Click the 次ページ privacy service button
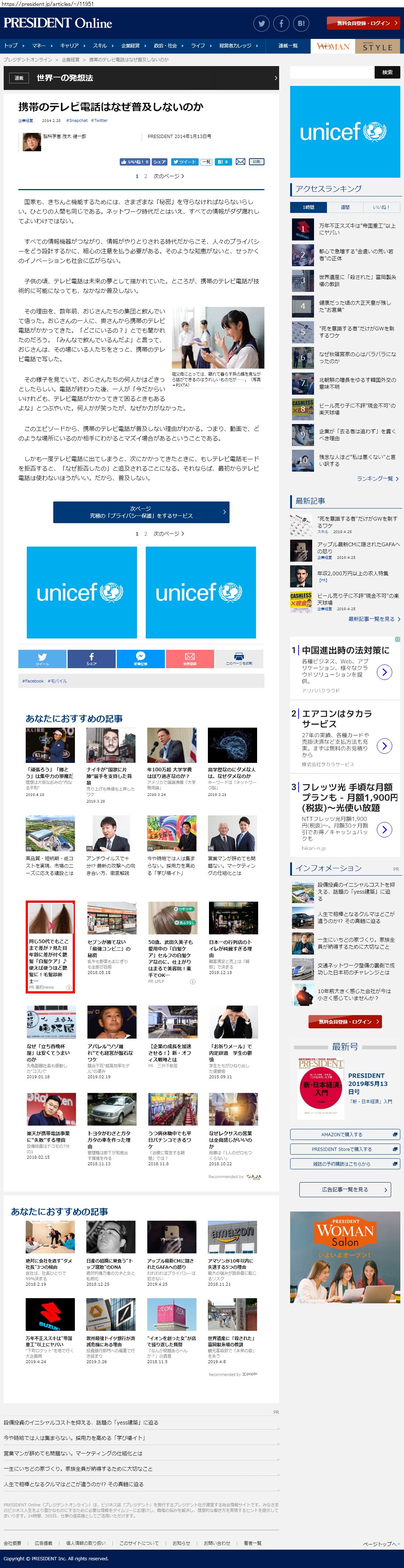 coord(141,512)
